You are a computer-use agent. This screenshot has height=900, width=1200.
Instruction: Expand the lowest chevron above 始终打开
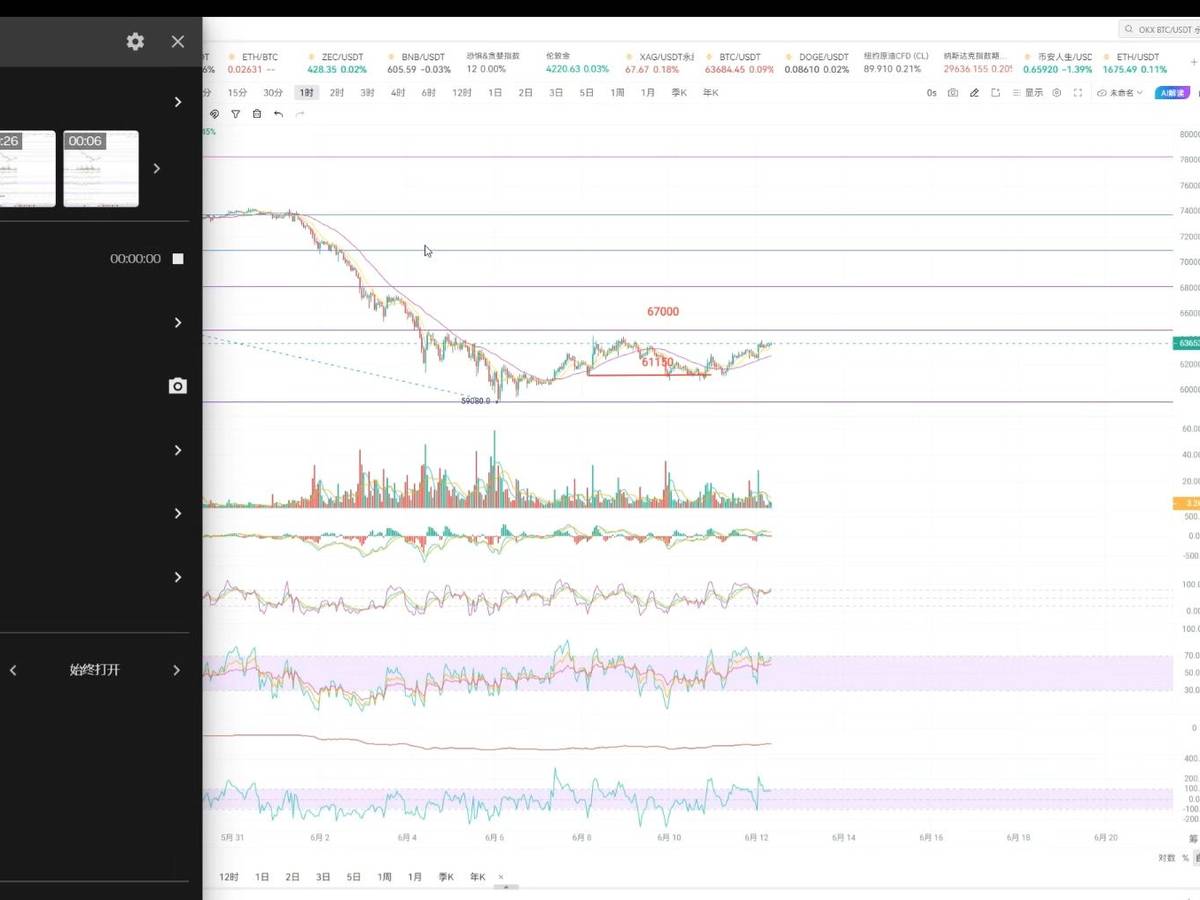coord(178,577)
